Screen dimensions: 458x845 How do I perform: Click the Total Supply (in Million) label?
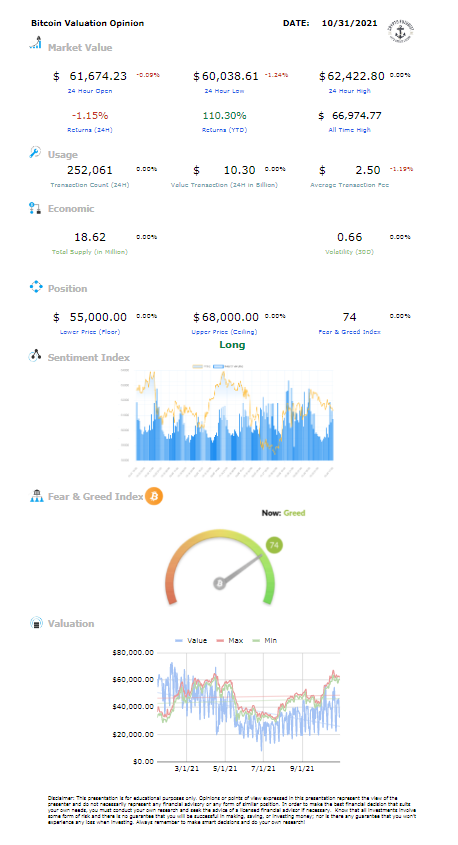[x=90, y=252]
